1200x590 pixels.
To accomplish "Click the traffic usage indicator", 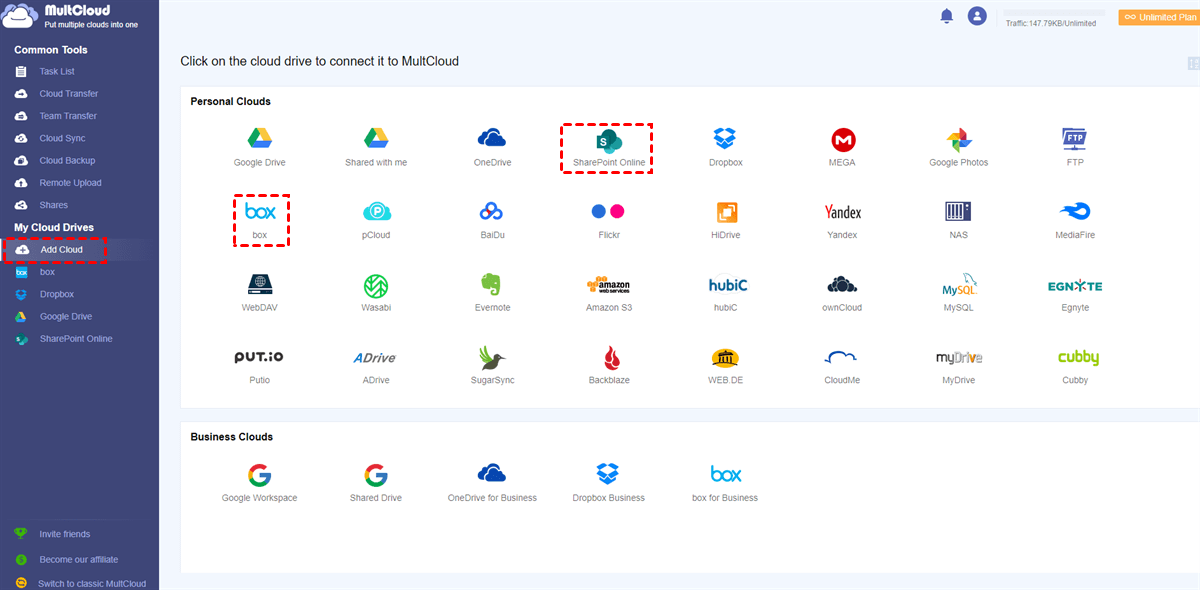I will 1051,23.
